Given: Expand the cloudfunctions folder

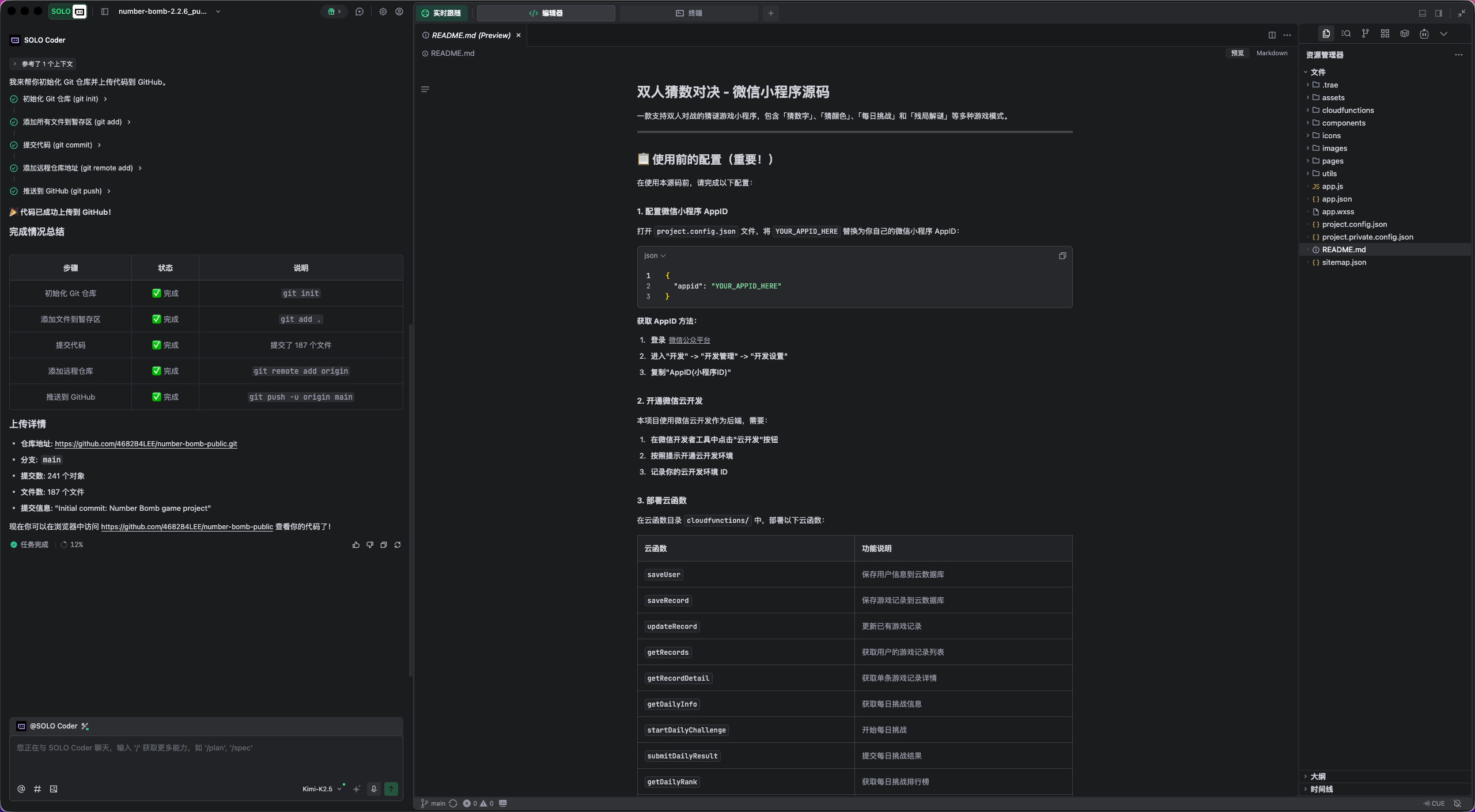Looking at the screenshot, I should pyautogui.click(x=1348, y=110).
